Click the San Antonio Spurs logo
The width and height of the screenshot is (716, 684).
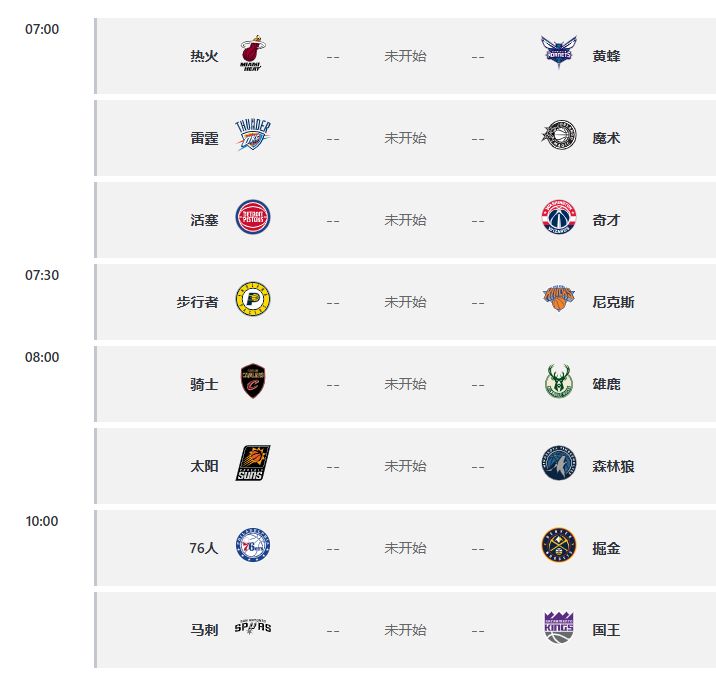[x=253, y=629]
